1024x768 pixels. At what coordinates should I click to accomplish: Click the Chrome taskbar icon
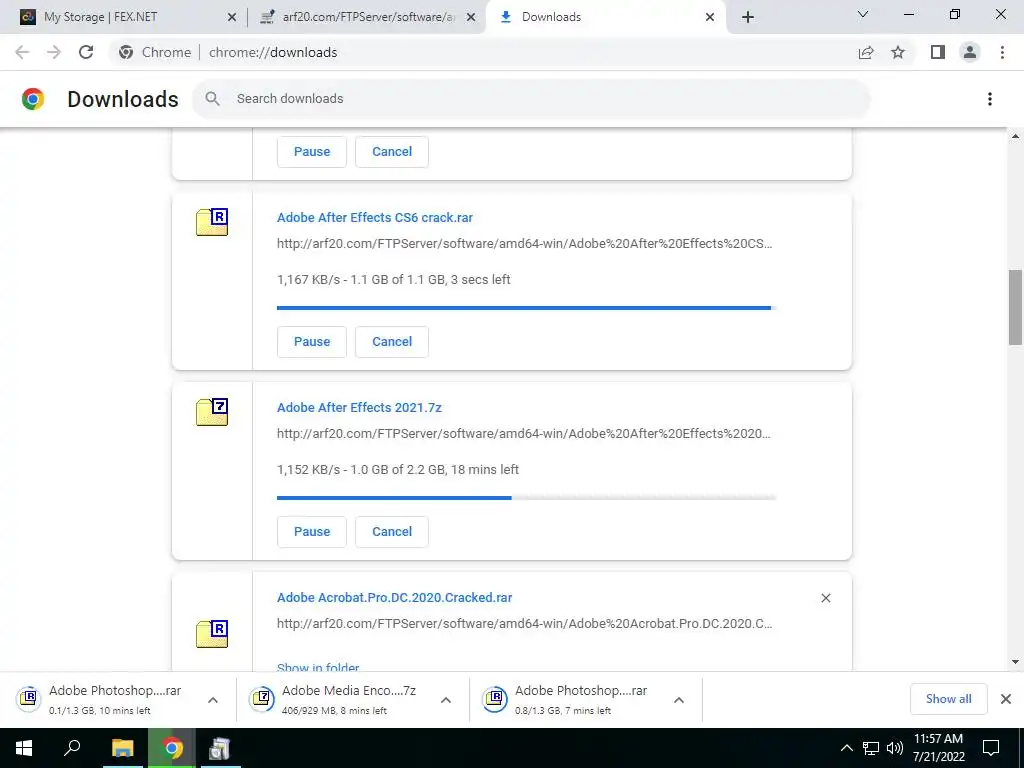click(172, 748)
